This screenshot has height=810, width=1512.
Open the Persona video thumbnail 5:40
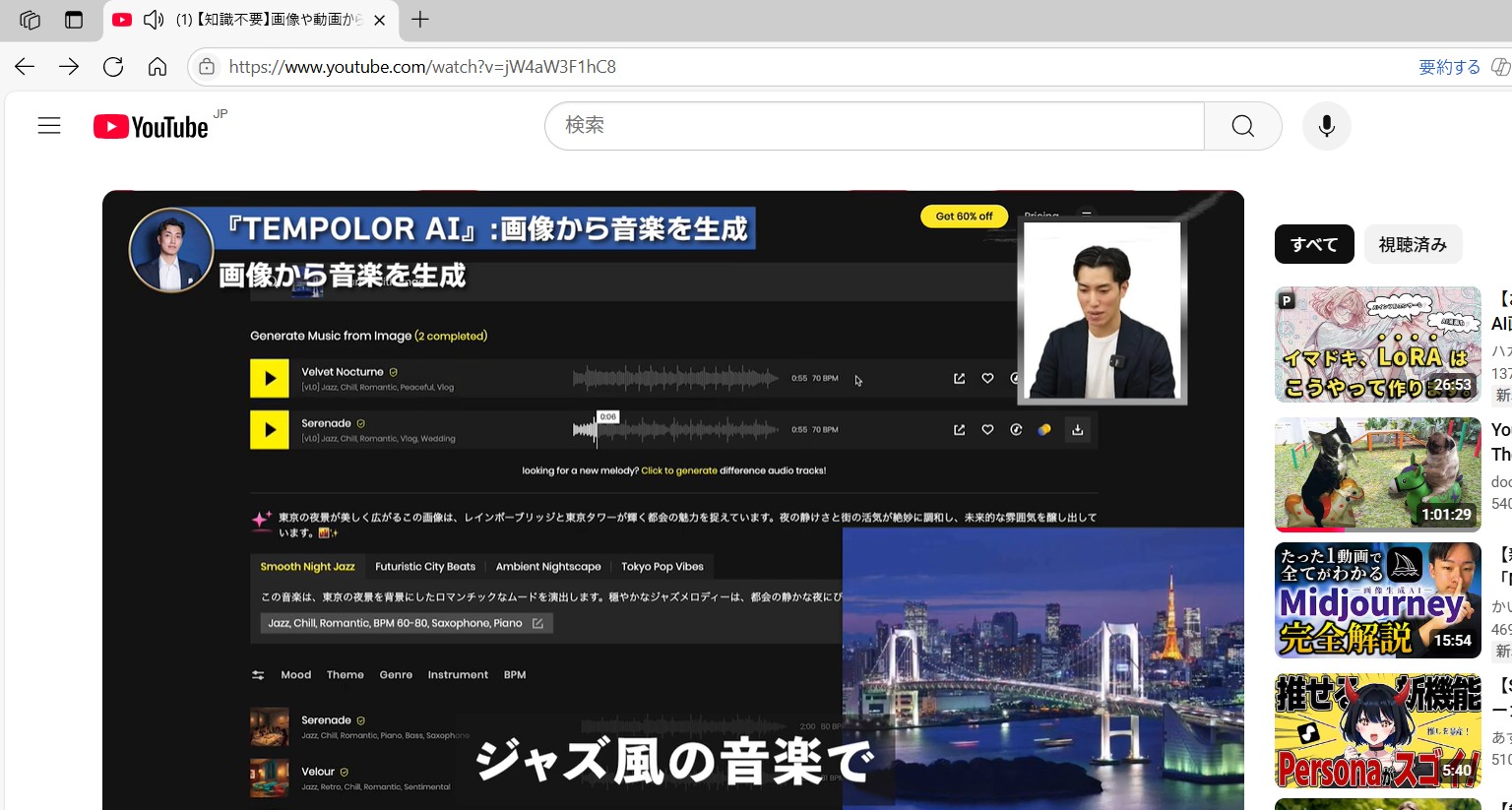pos(1378,730)
